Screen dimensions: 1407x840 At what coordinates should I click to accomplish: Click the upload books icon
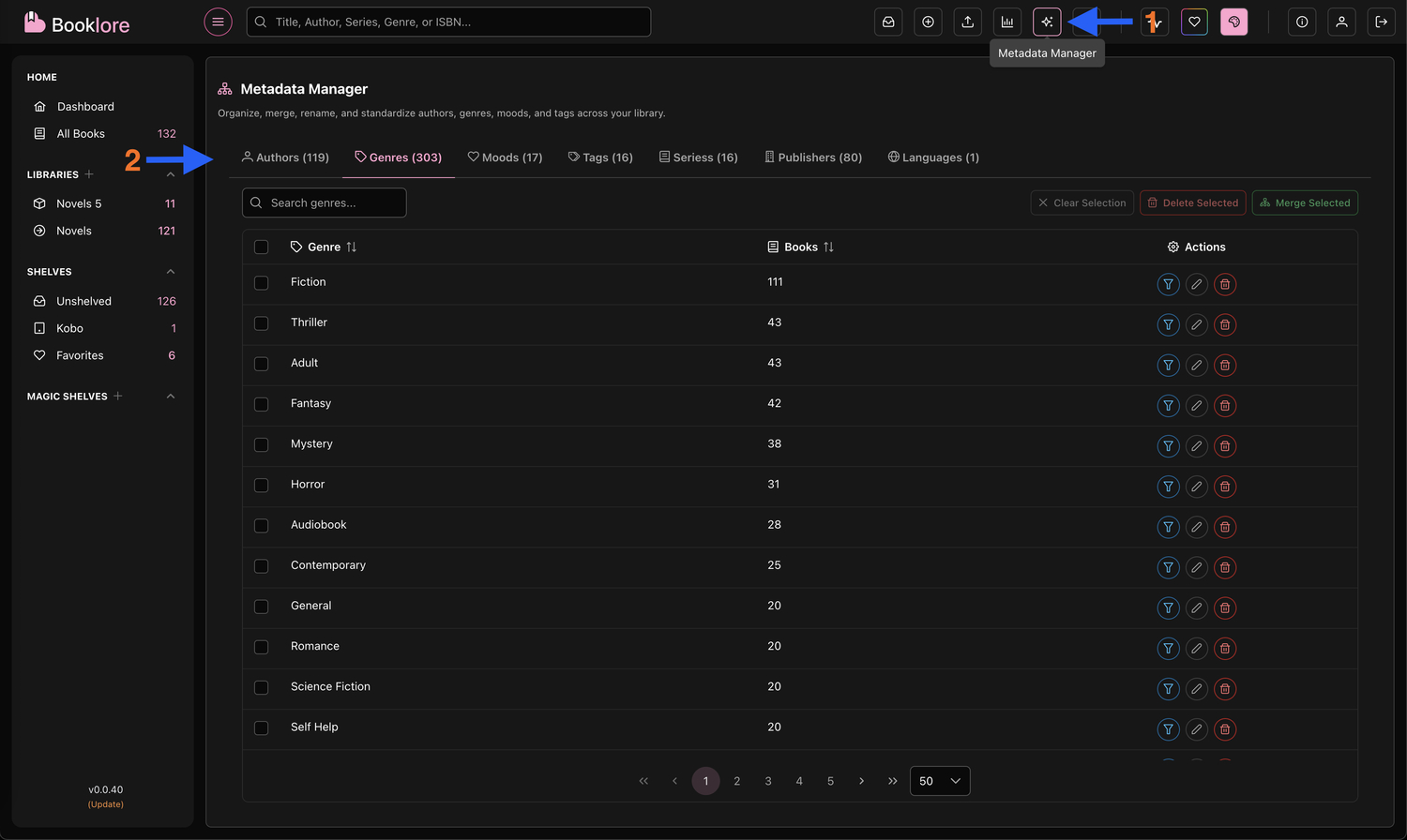point(967,22)
